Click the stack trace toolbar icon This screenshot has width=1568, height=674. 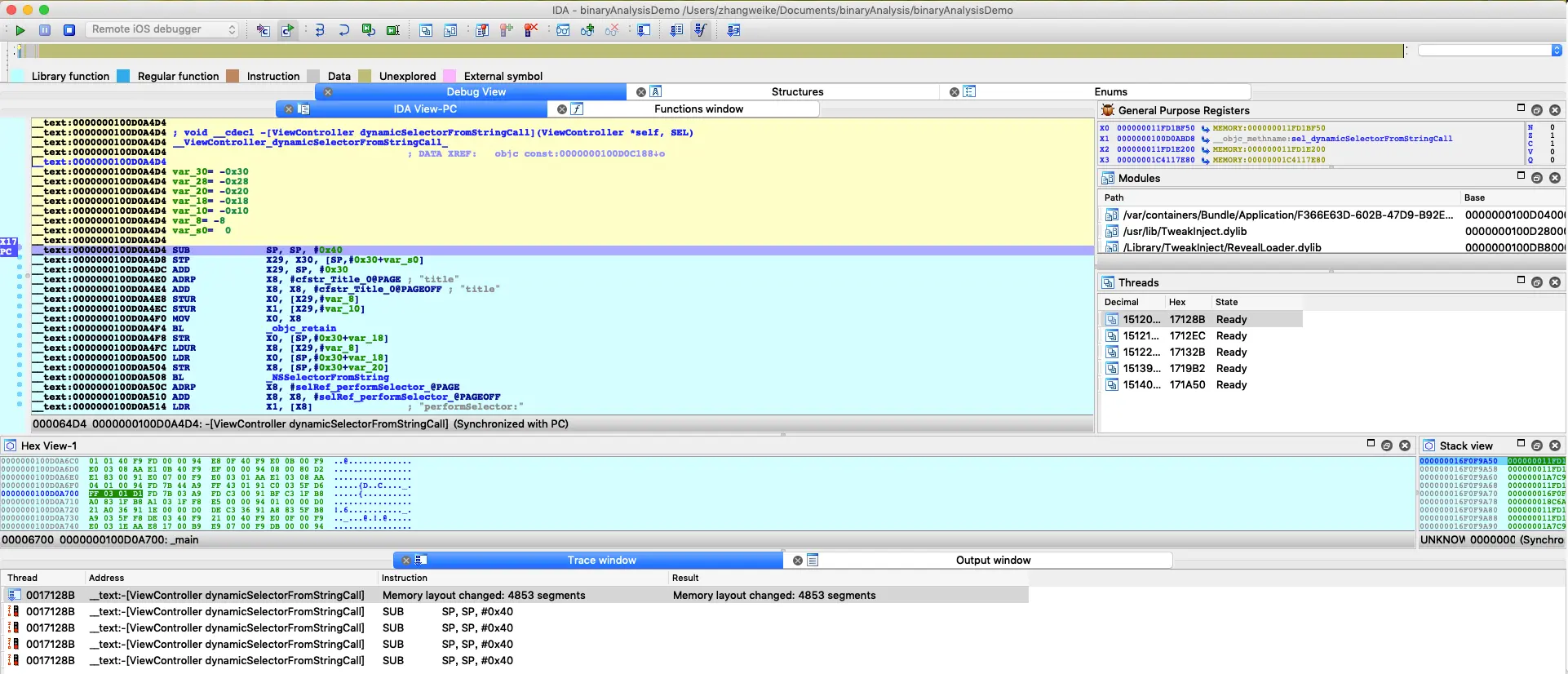pos(644,30)
